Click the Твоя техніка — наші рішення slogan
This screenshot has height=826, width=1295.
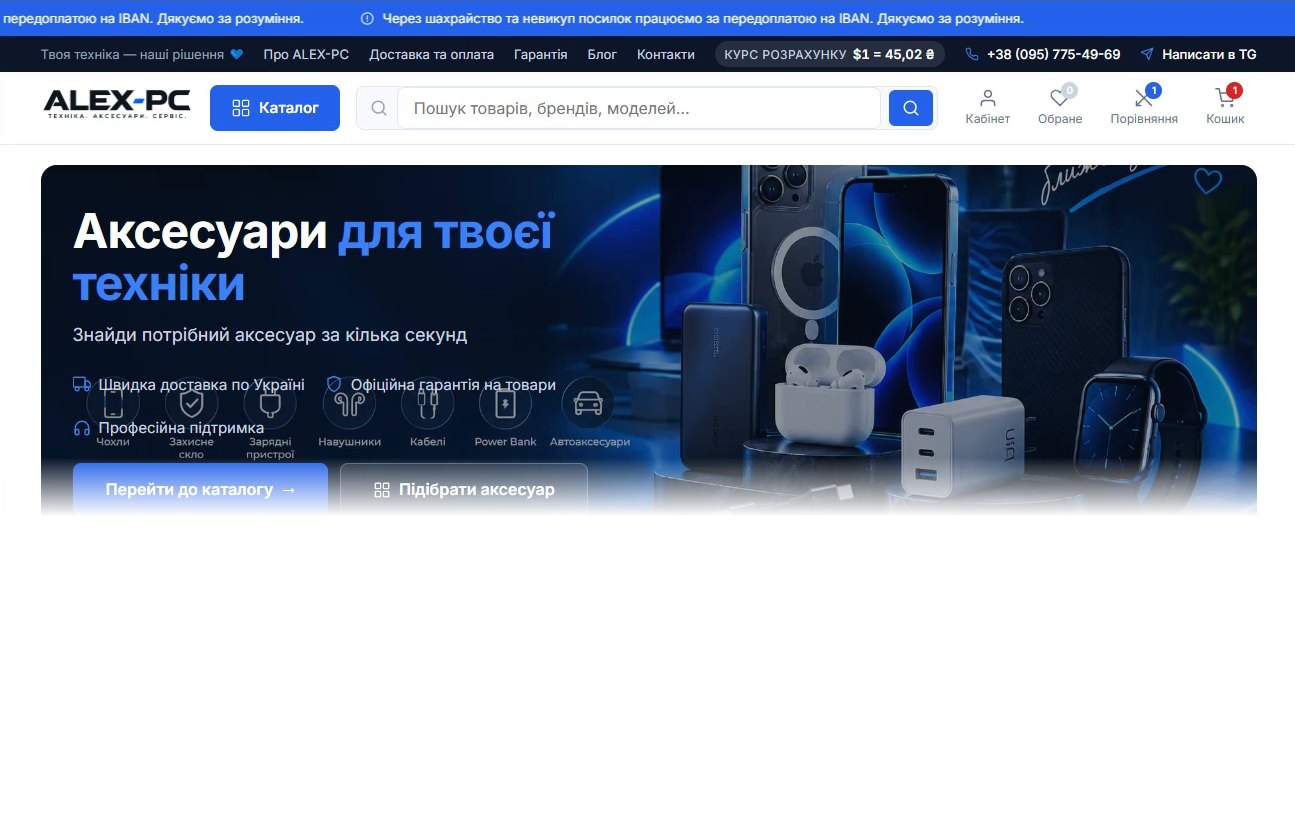click(x=142, y=54)
